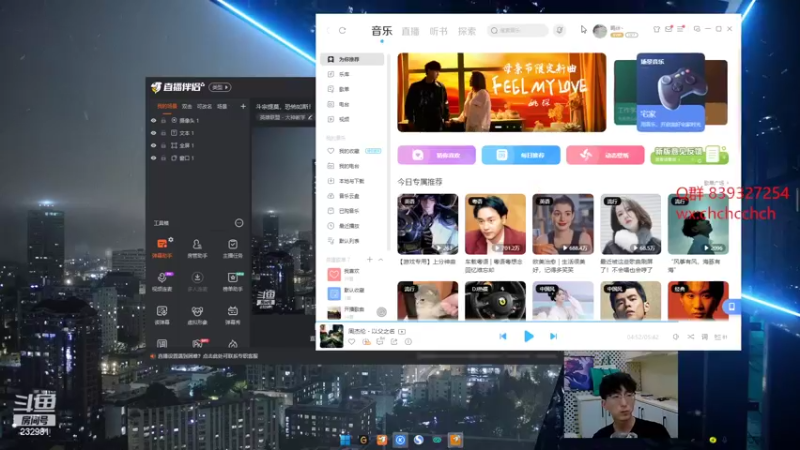This screenshot has width=800, height=450.
Task: Open 房管助手 tool in 直播伴侣
Action: click(197, 248)
